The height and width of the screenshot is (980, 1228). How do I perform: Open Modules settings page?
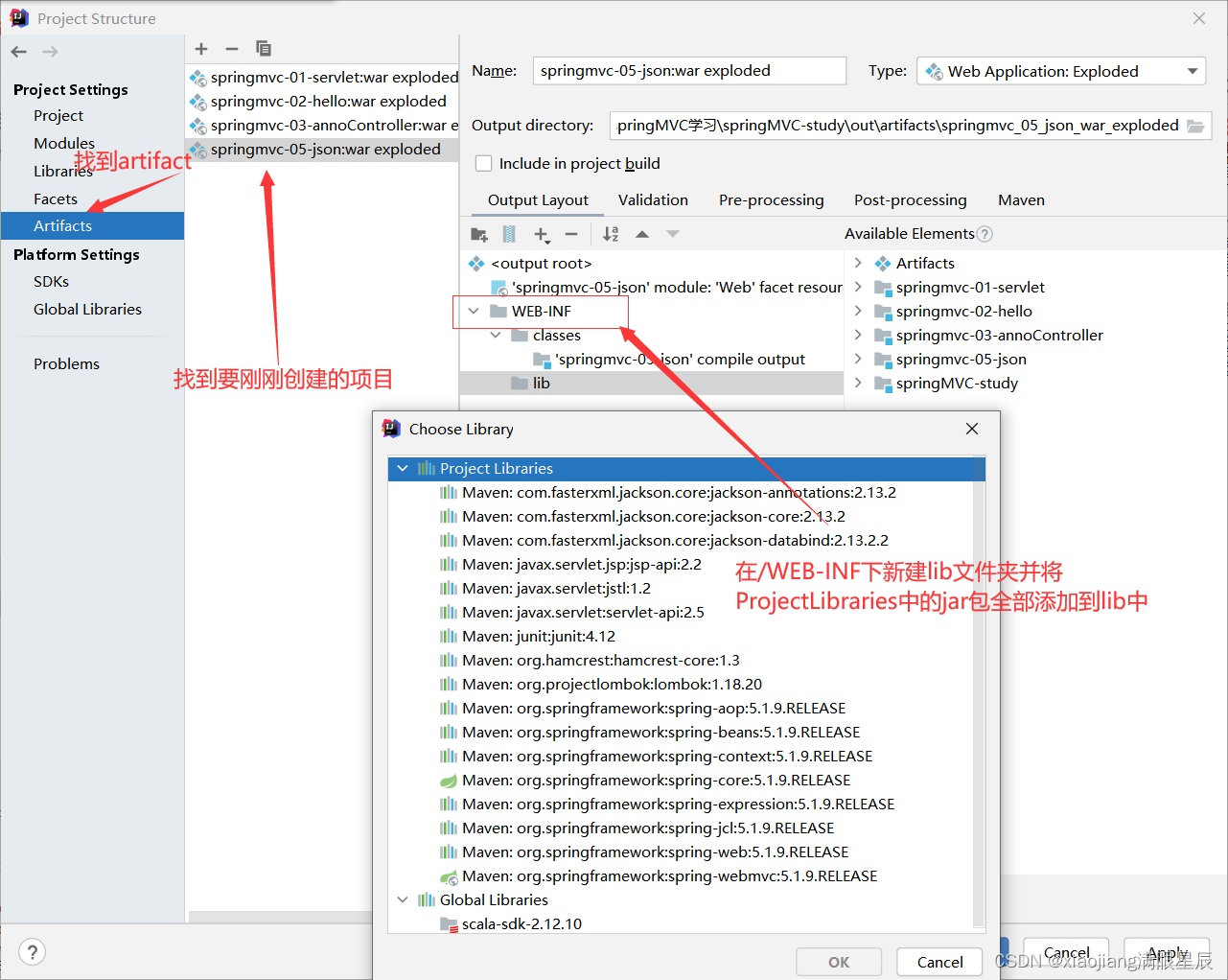[x=64, y=143]
